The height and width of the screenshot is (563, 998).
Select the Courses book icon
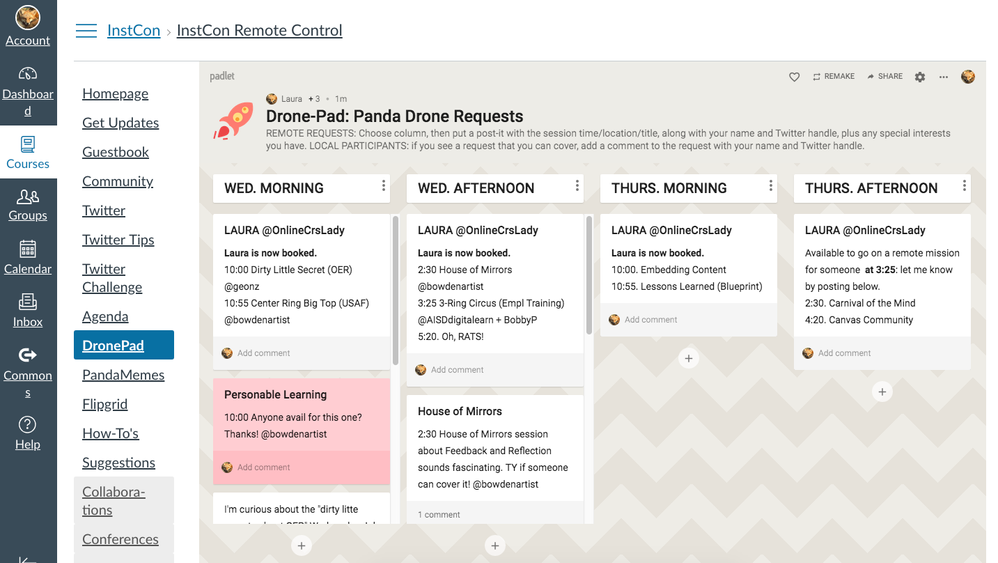click(27, 144)
